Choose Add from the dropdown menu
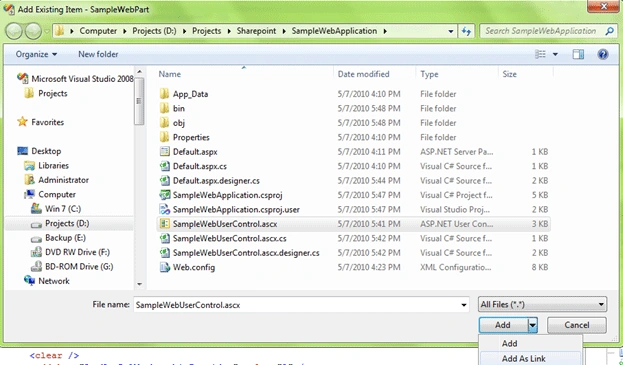This screenshot has height=365, width=623. 531,344
